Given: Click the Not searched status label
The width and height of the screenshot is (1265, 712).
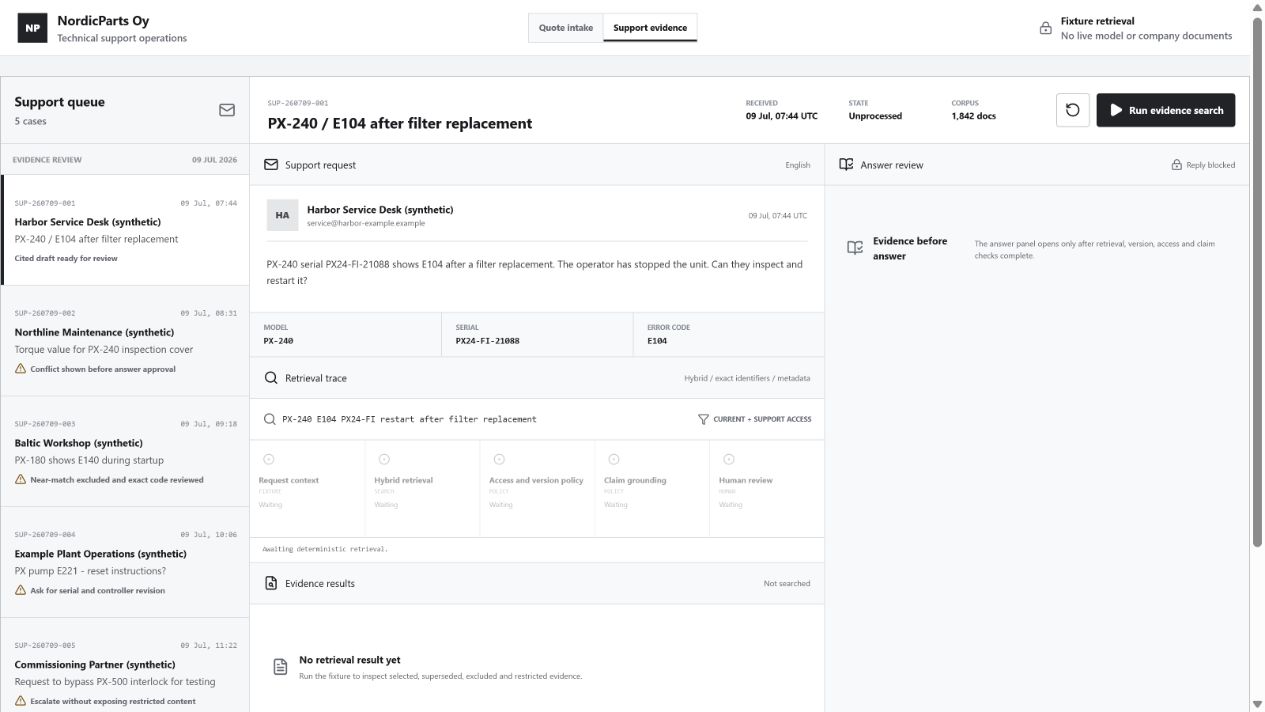Looking at the screenshot, I should 787,583.
